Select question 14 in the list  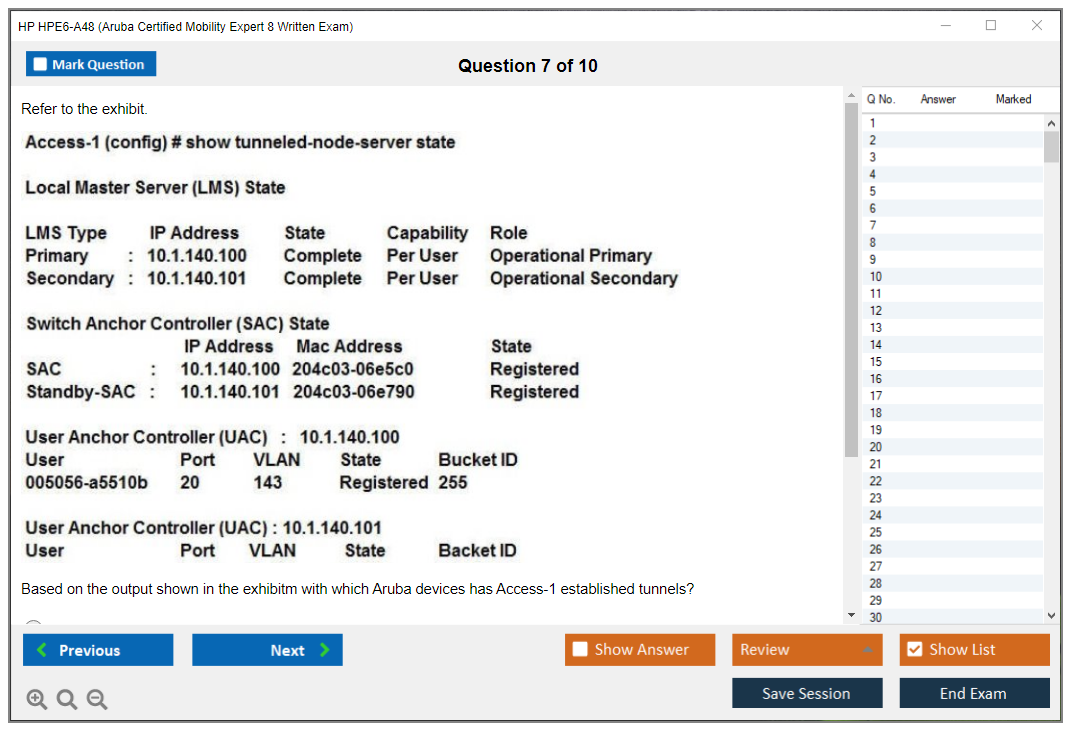(x=876, y=345)
